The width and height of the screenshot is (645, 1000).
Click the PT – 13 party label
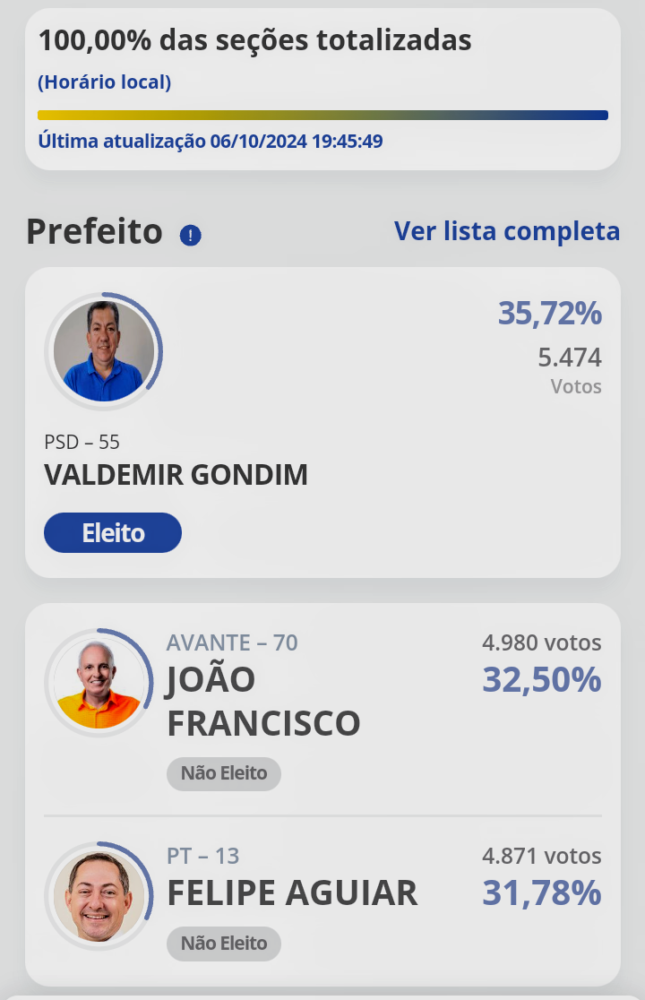pyautogui.click(x=203, y=856)
